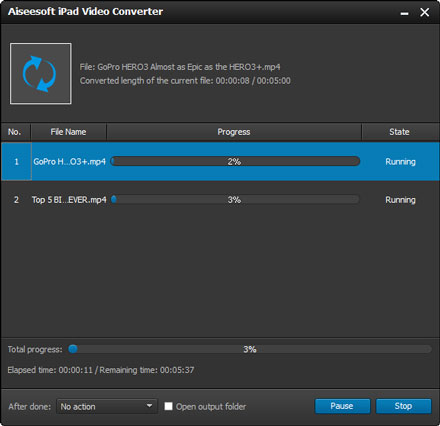The image size is (440, 426).
Task: Click the Progress column header
Action: click(x=234, y=132)
